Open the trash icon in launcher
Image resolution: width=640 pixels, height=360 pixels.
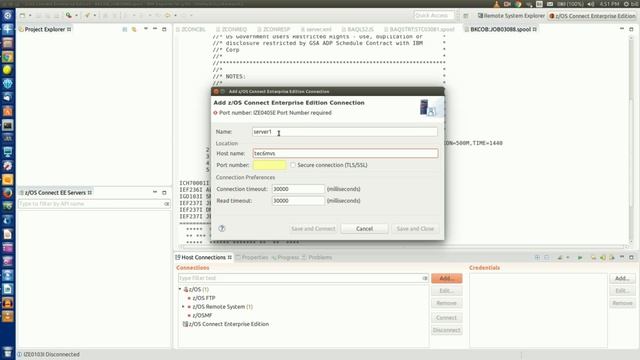click(x=7, y=352)
